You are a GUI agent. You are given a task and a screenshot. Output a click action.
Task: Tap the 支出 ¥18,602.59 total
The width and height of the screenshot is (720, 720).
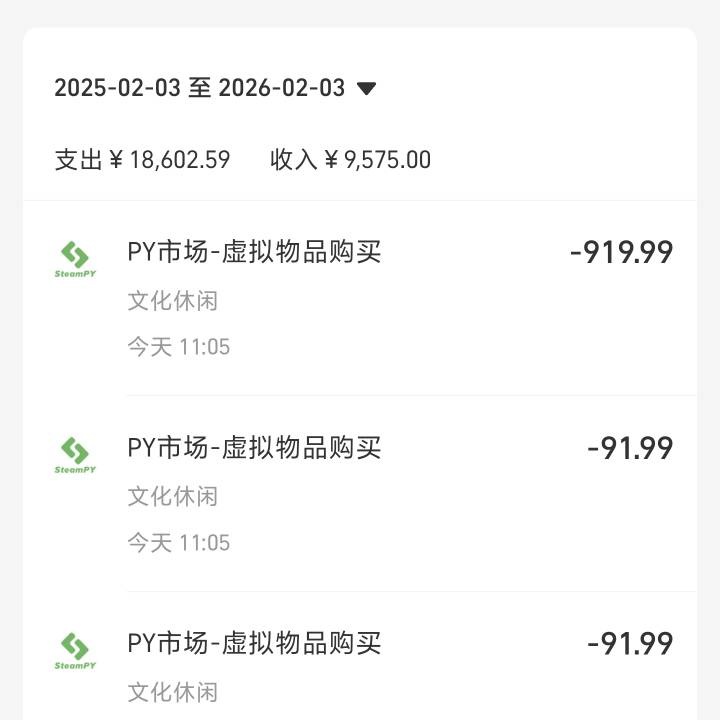(142, 160)
